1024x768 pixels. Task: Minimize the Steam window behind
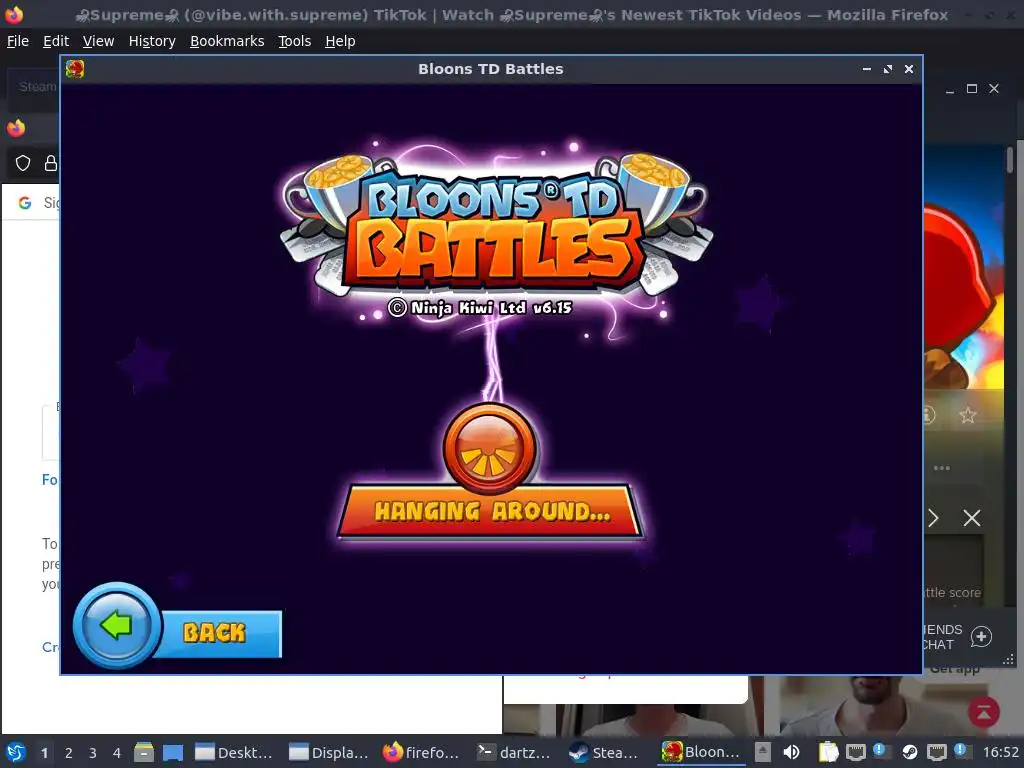coord(950,89)
